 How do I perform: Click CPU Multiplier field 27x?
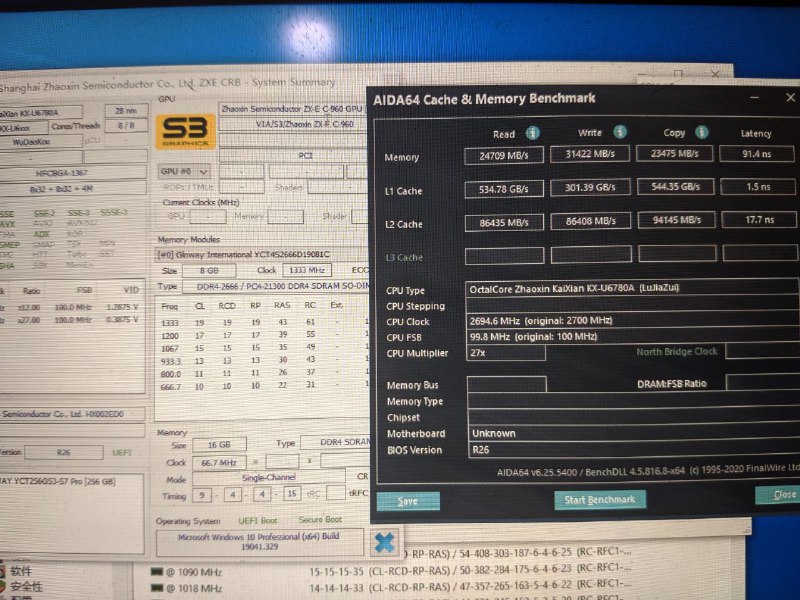point(506,353)
